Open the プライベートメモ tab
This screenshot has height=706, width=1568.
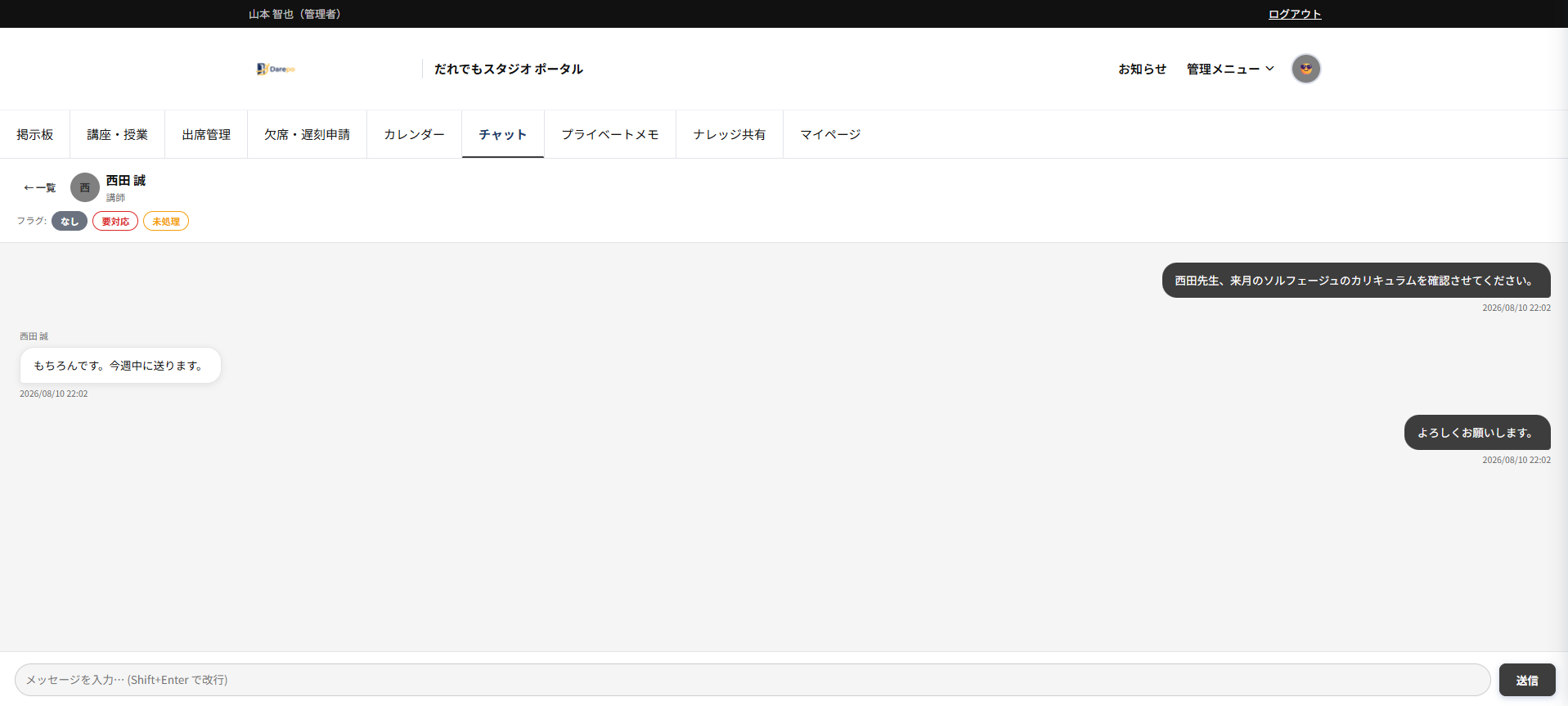pyautogui.click(x=609, y=134)
